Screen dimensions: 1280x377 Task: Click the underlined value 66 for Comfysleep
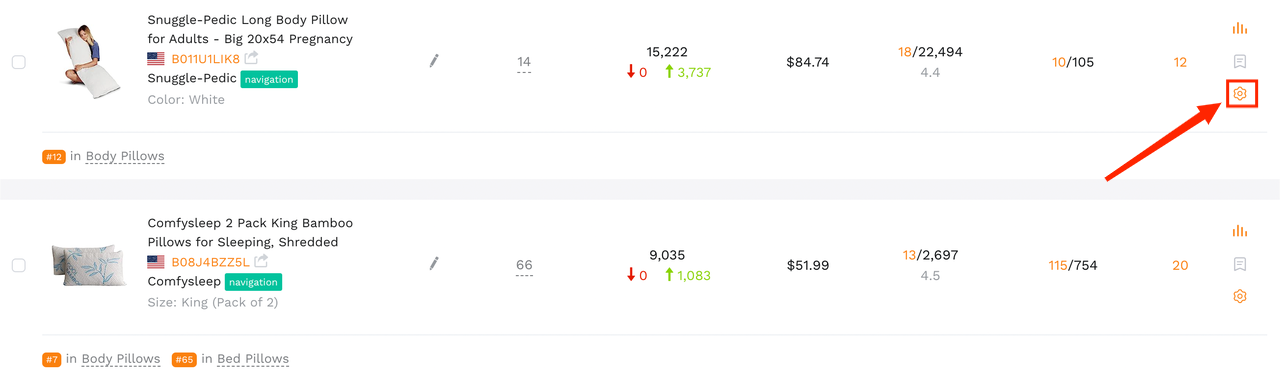[524, 265]
